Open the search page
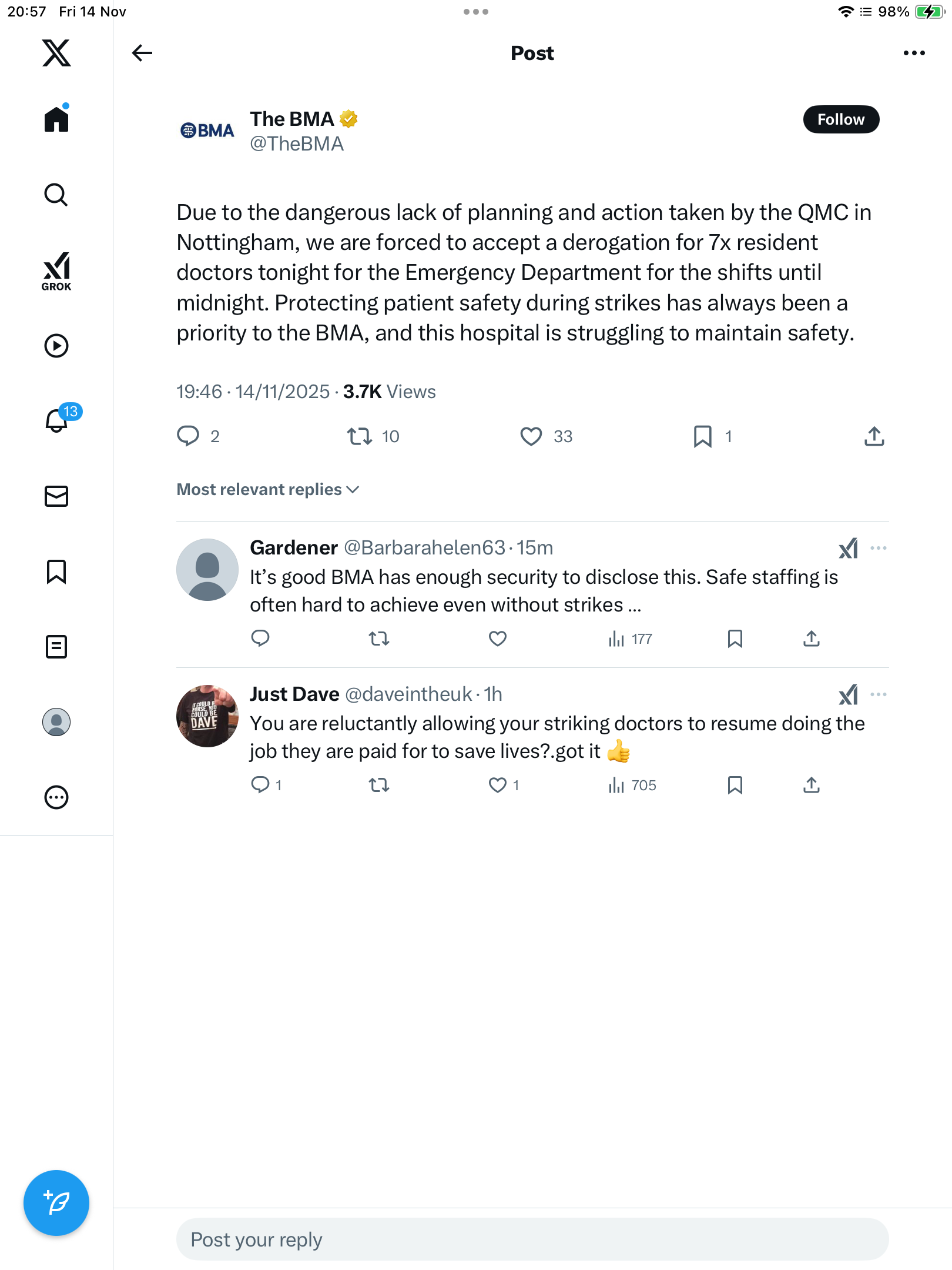Viewport: 952px width, 1270px height. click(56, 195)
